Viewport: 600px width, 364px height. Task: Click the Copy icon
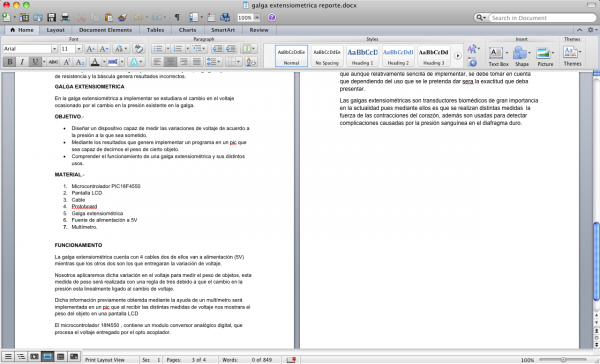coord(95,17)
